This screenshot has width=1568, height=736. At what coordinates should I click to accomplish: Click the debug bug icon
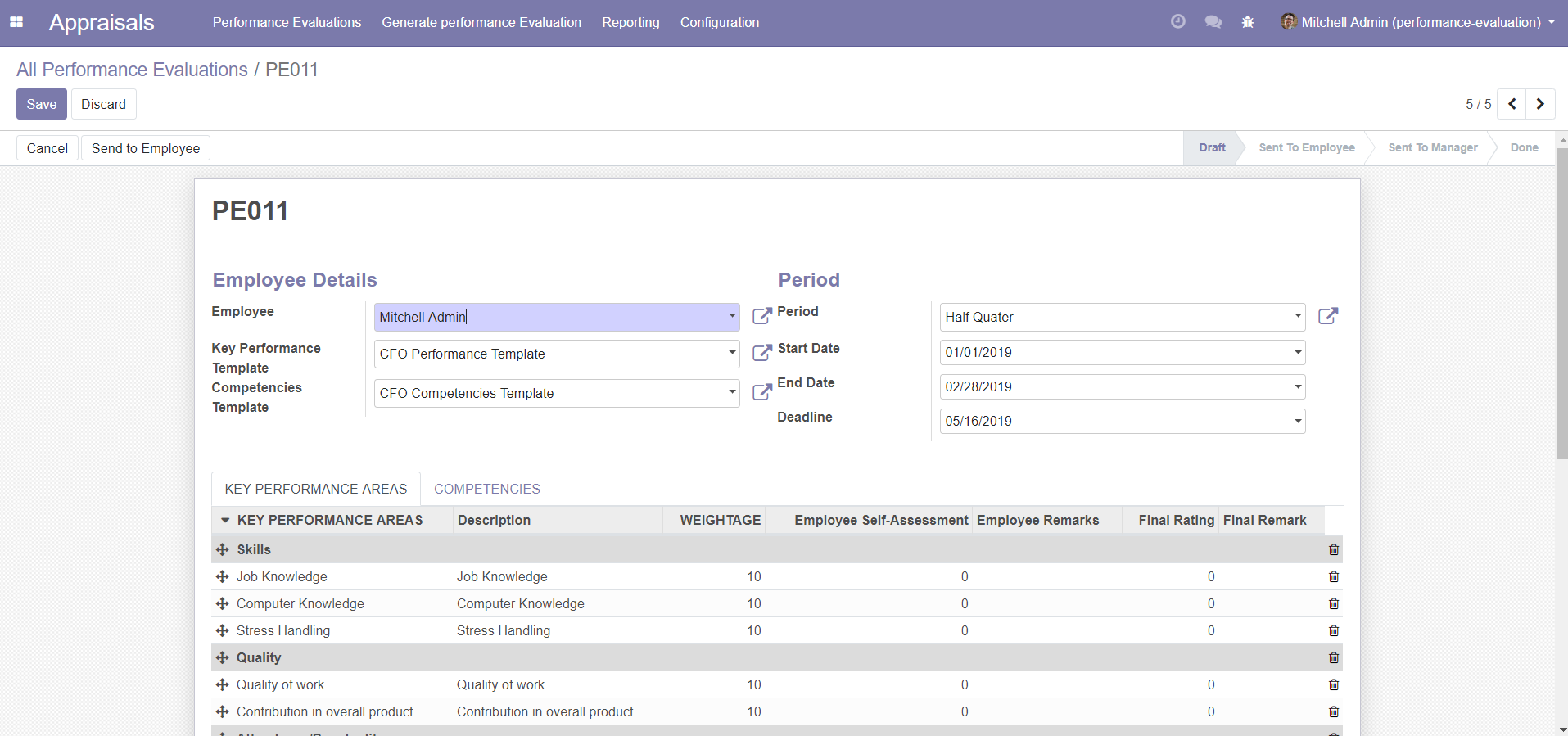tap(1247, 22)
